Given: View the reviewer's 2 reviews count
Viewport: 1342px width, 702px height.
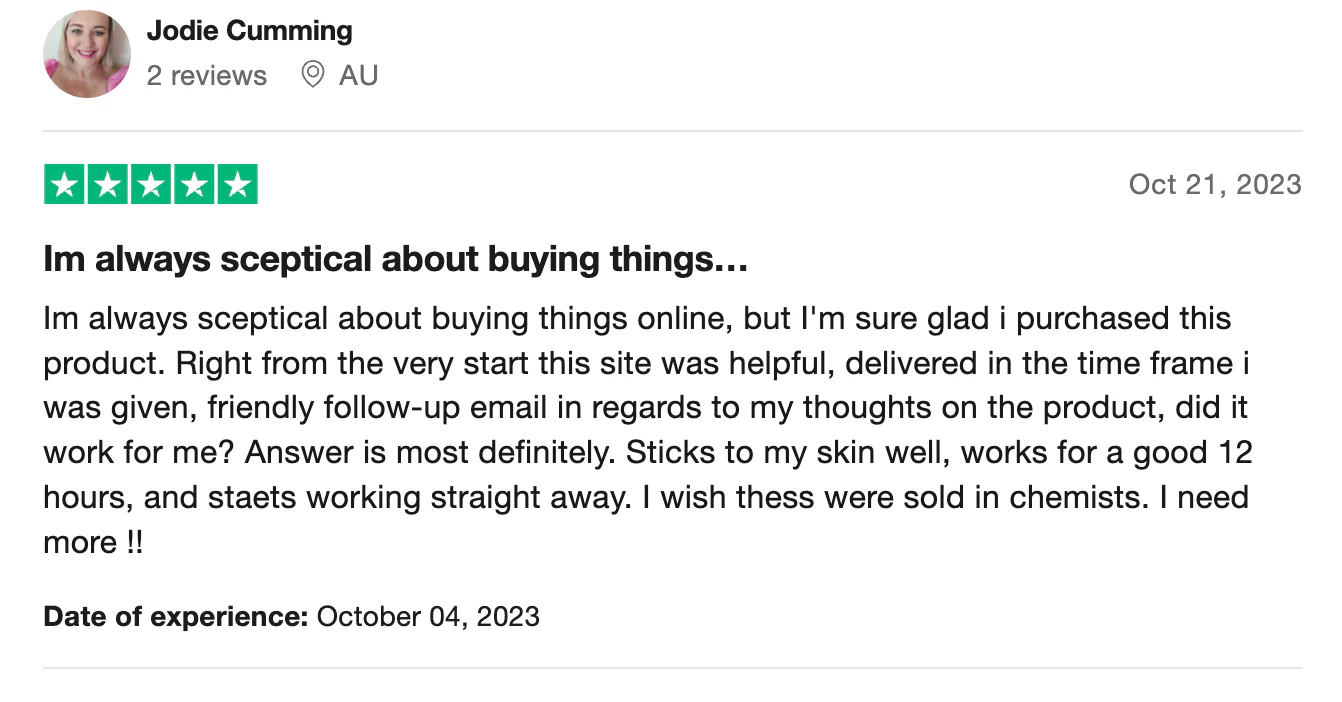Looking at the screenshot, I should click(207, 76).
